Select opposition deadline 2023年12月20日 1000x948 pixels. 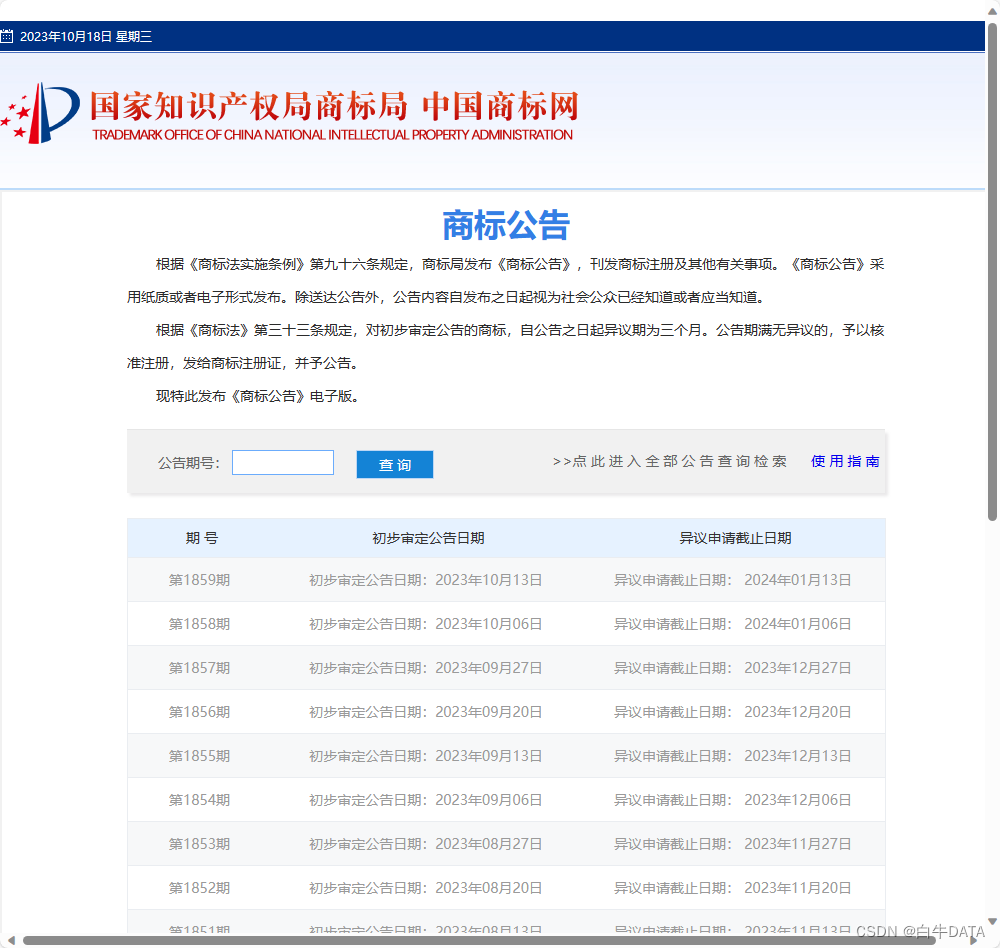click(x=798, y=712)
